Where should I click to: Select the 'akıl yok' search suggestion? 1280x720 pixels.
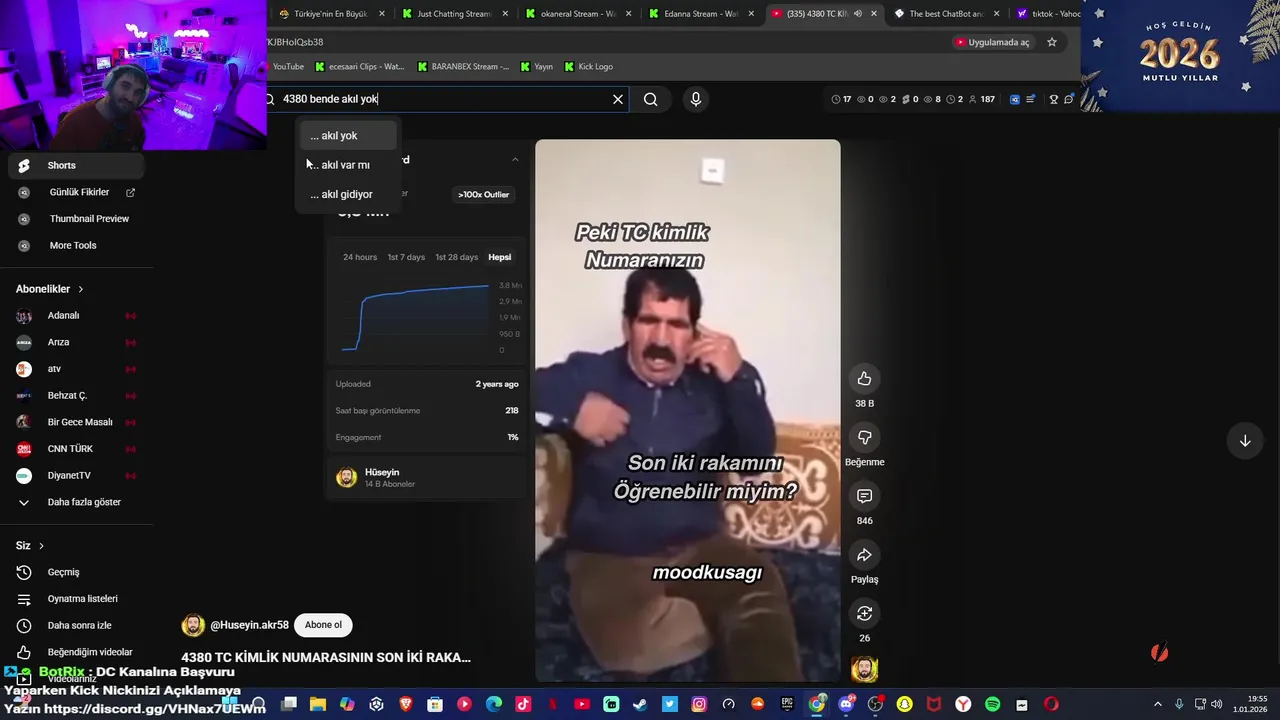(348, 136)
